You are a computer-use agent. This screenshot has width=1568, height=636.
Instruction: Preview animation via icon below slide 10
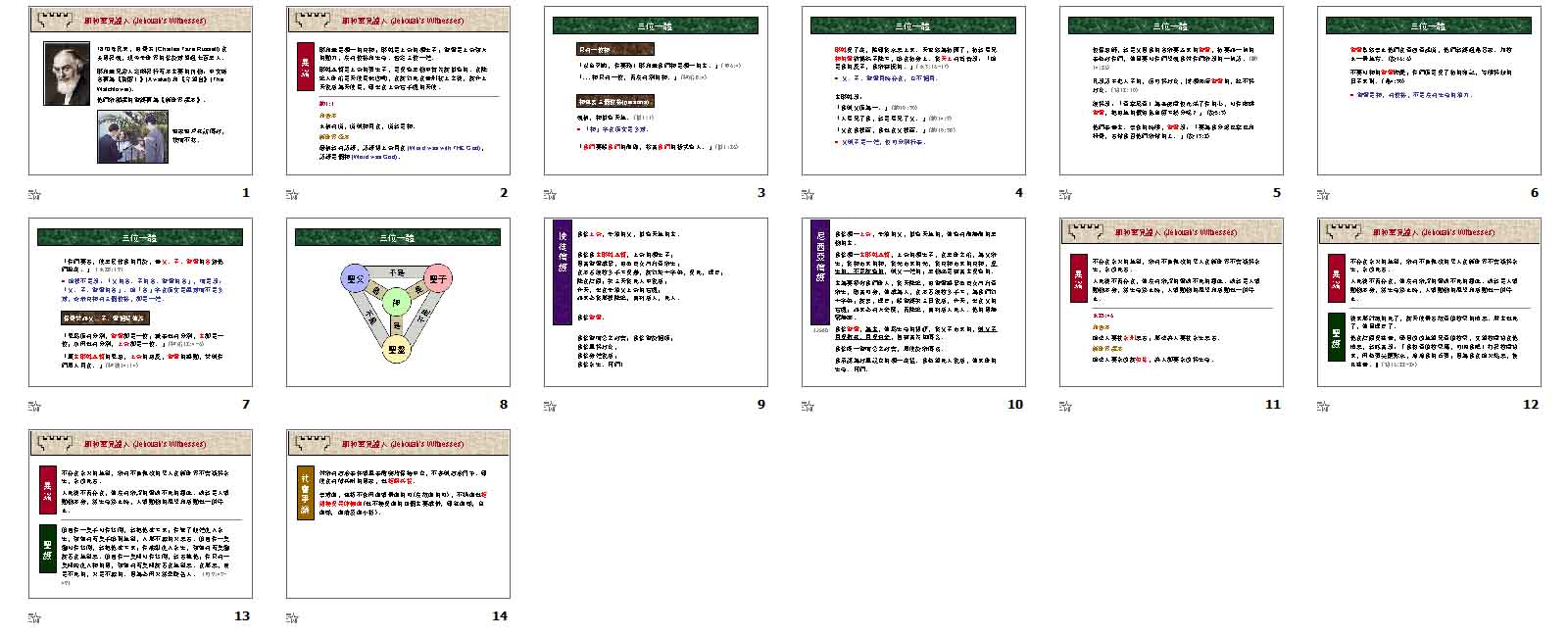pos(808,406)
